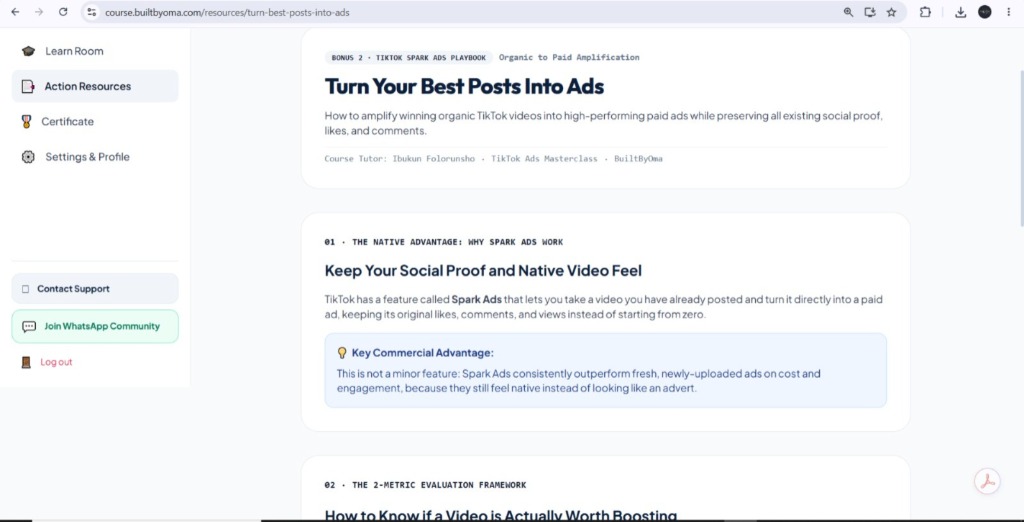The width and height of the screenshot is (1024, 522).
Task: Click the Keep Your Social Proof heading
Action: coord(483,270)
